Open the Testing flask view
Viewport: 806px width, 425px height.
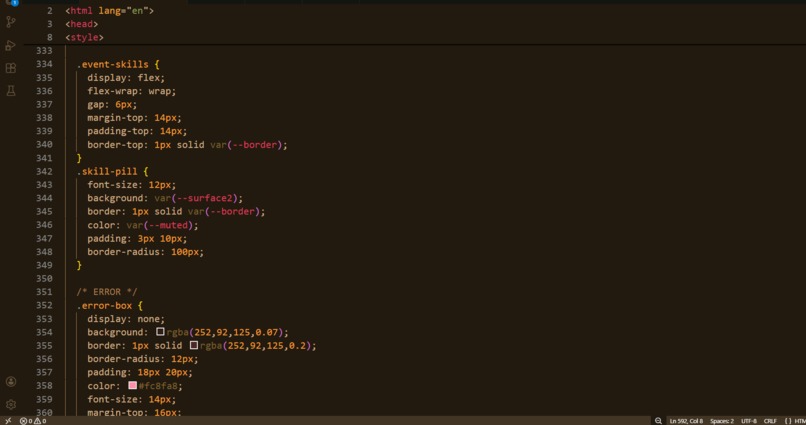click(11, 91)
